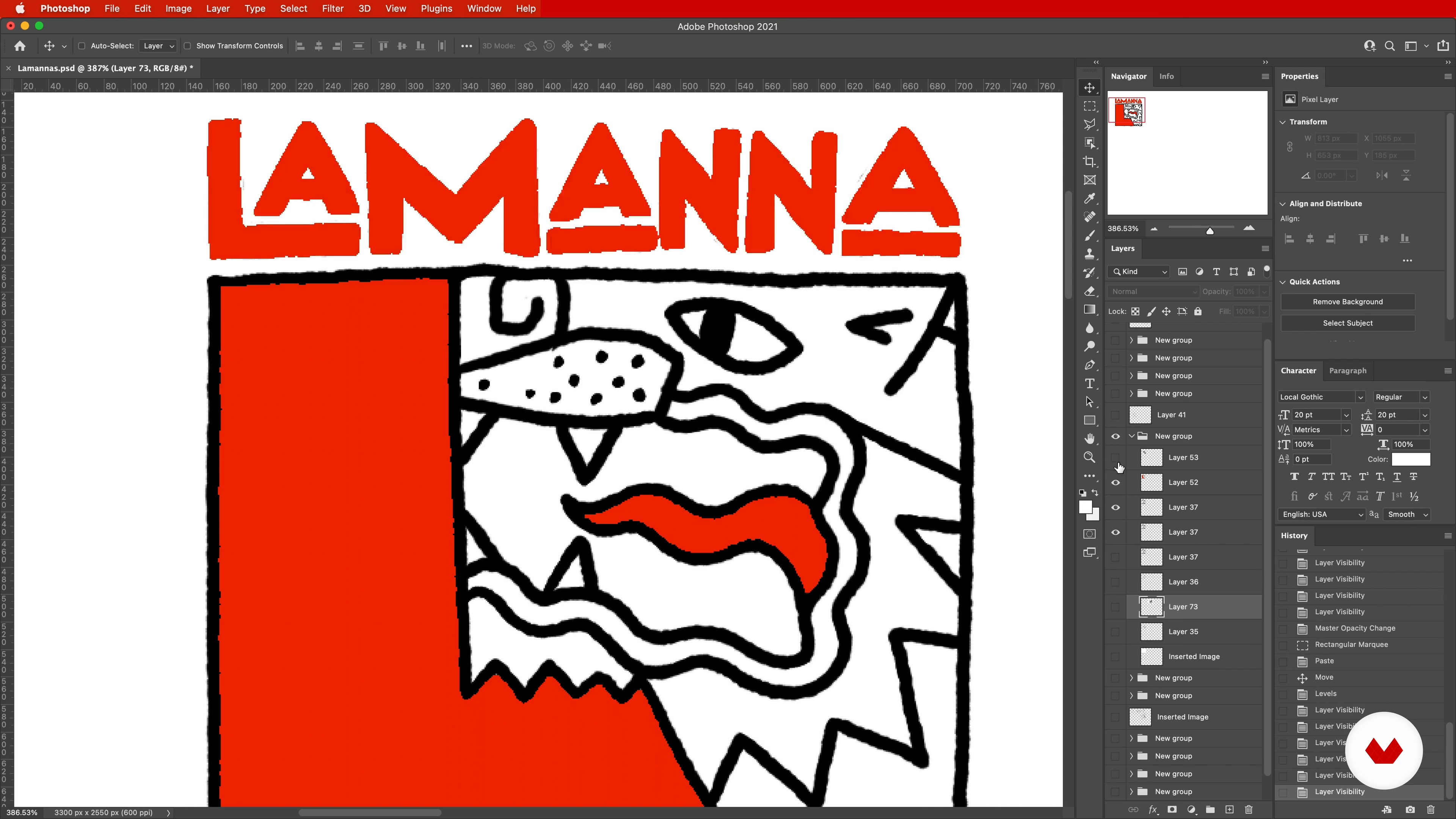Collapse the expanded New group folder
Image resolution: width=1456 pixels, height=819 pixels.
1131,436
